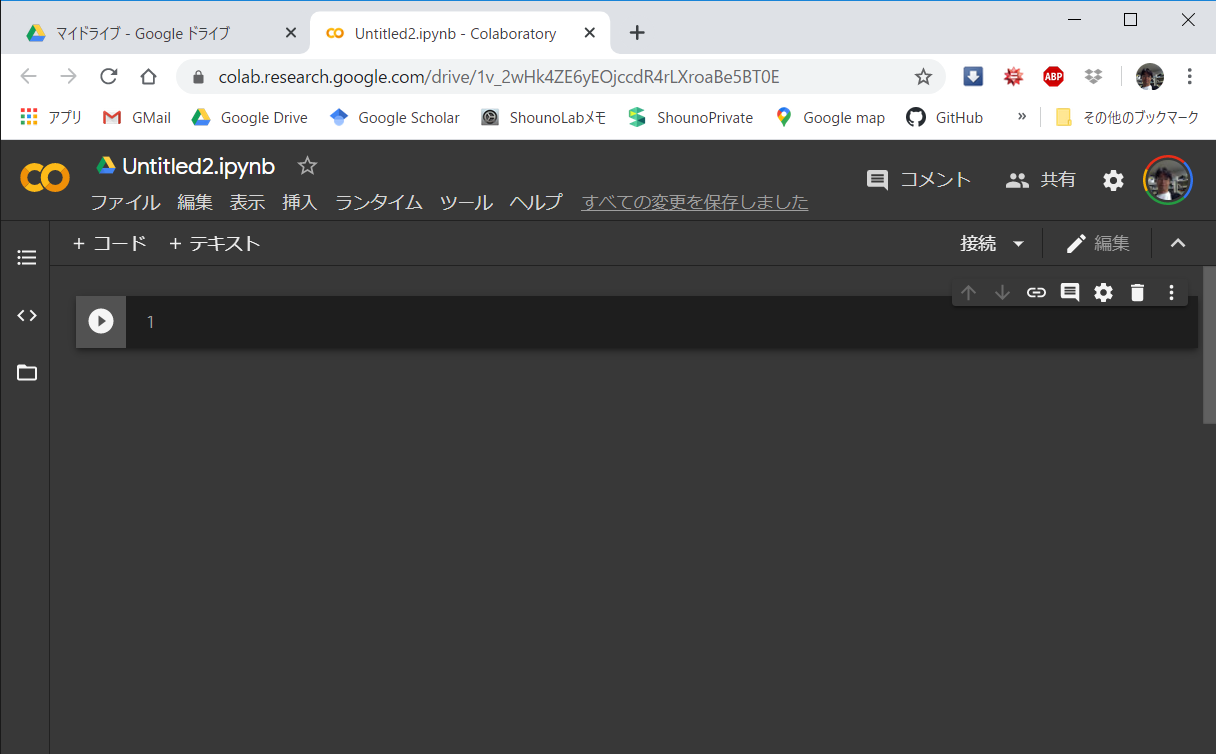This screenshot has height=754, width=1216.
Task: Open the AdBlock Plus extension icon
Action: click(x=1053, y=77)
